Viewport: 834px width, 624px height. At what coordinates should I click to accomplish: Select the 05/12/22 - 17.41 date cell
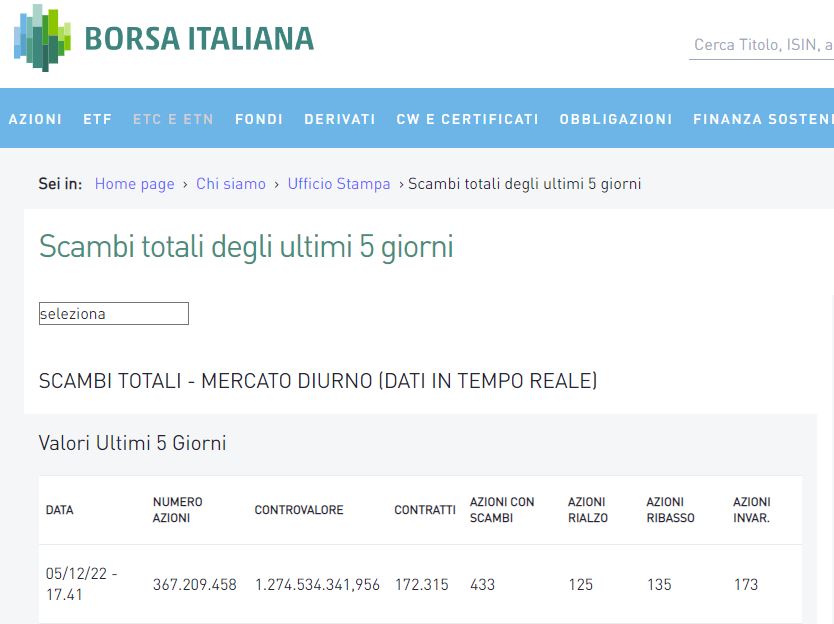click(82, 584)
